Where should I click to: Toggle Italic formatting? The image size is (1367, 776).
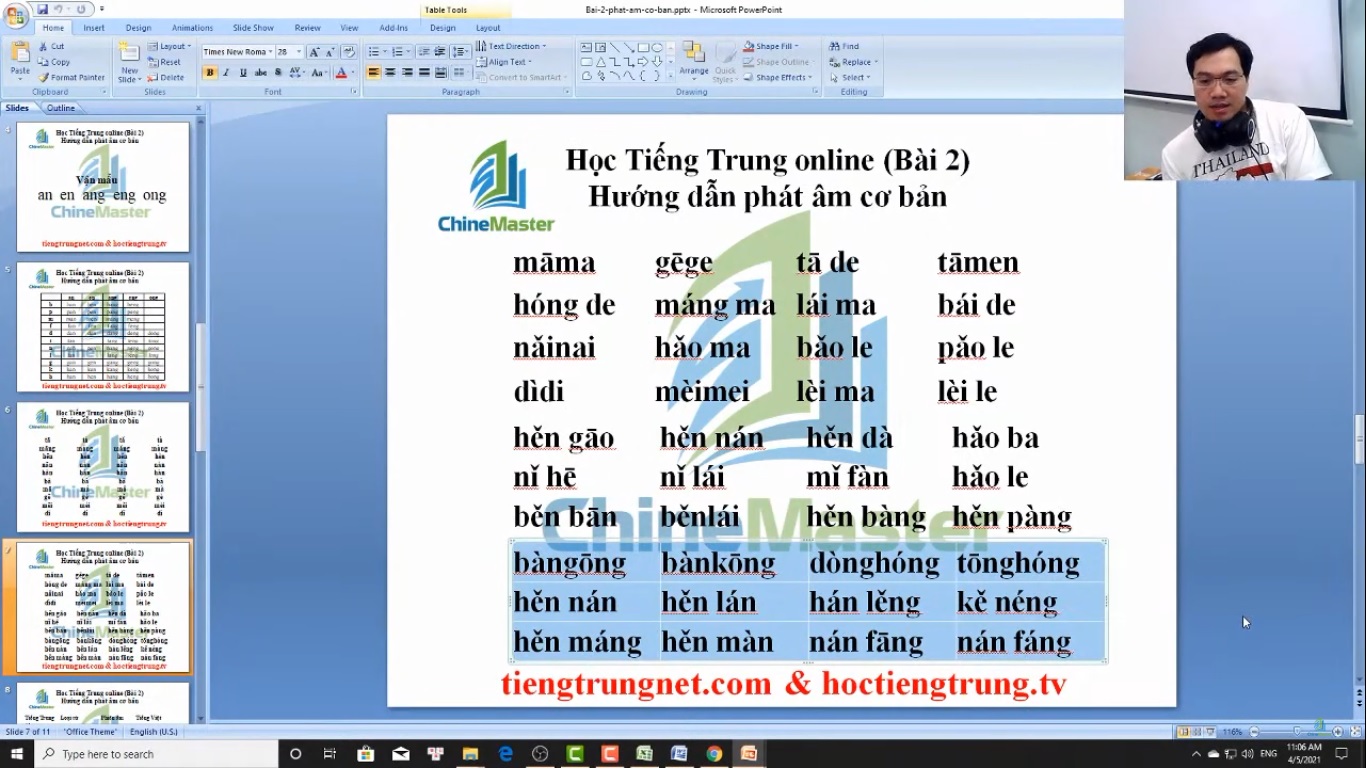click(x=226, y=73)
